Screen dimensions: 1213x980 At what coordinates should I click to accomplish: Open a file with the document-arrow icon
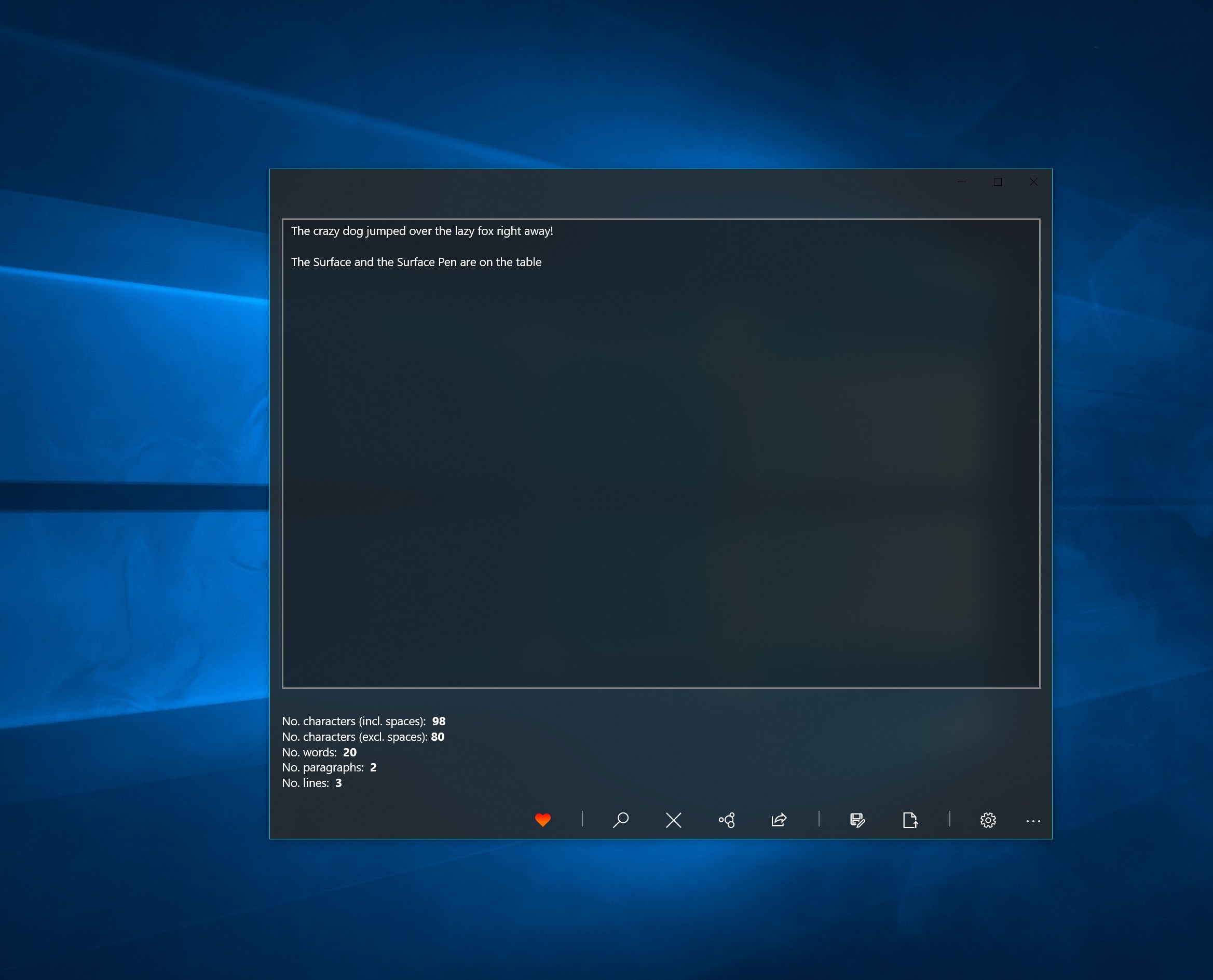(x=910, y=820)
